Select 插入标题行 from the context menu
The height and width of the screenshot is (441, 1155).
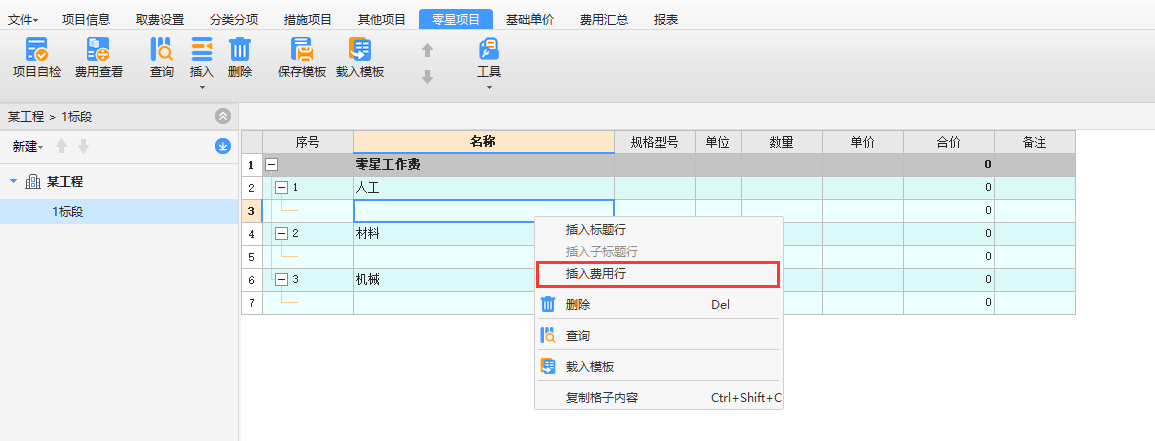tap(596, 230)
